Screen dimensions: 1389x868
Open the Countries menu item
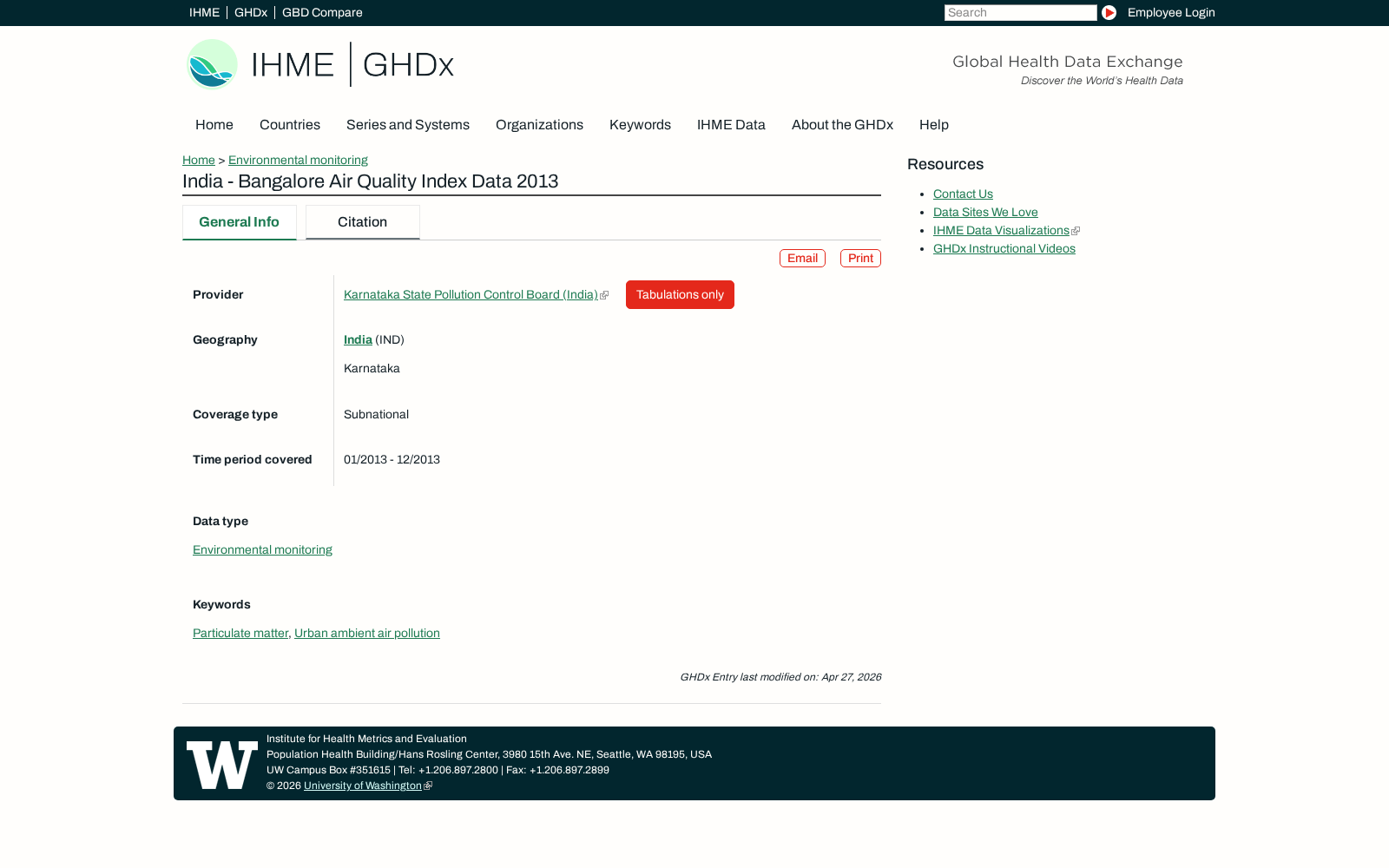[x=290, y=125]
